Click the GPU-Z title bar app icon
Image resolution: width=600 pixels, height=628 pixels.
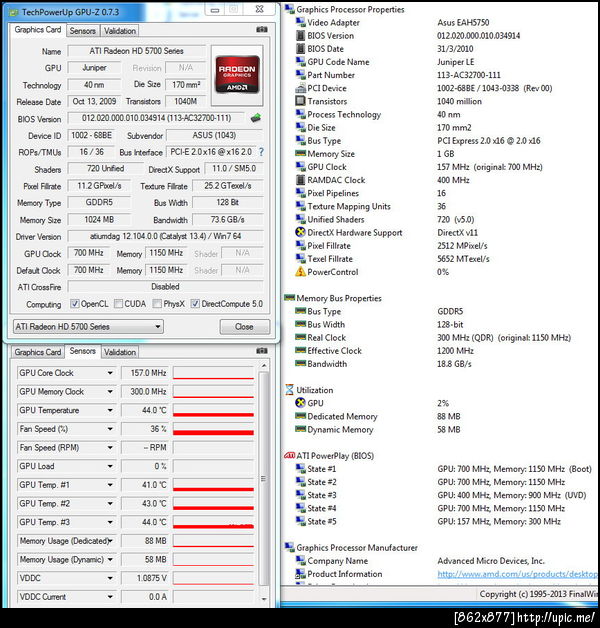[x=14, y=12]
